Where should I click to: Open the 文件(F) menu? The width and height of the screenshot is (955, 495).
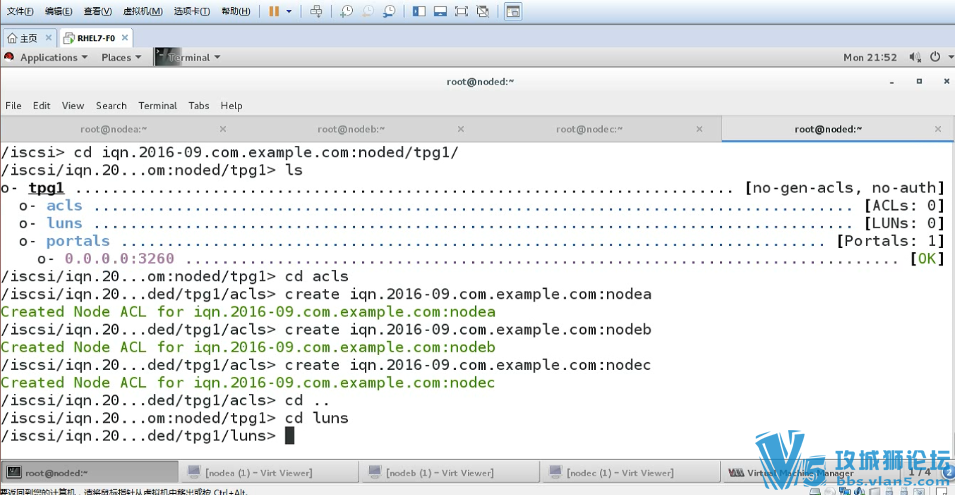coord(20,11)
